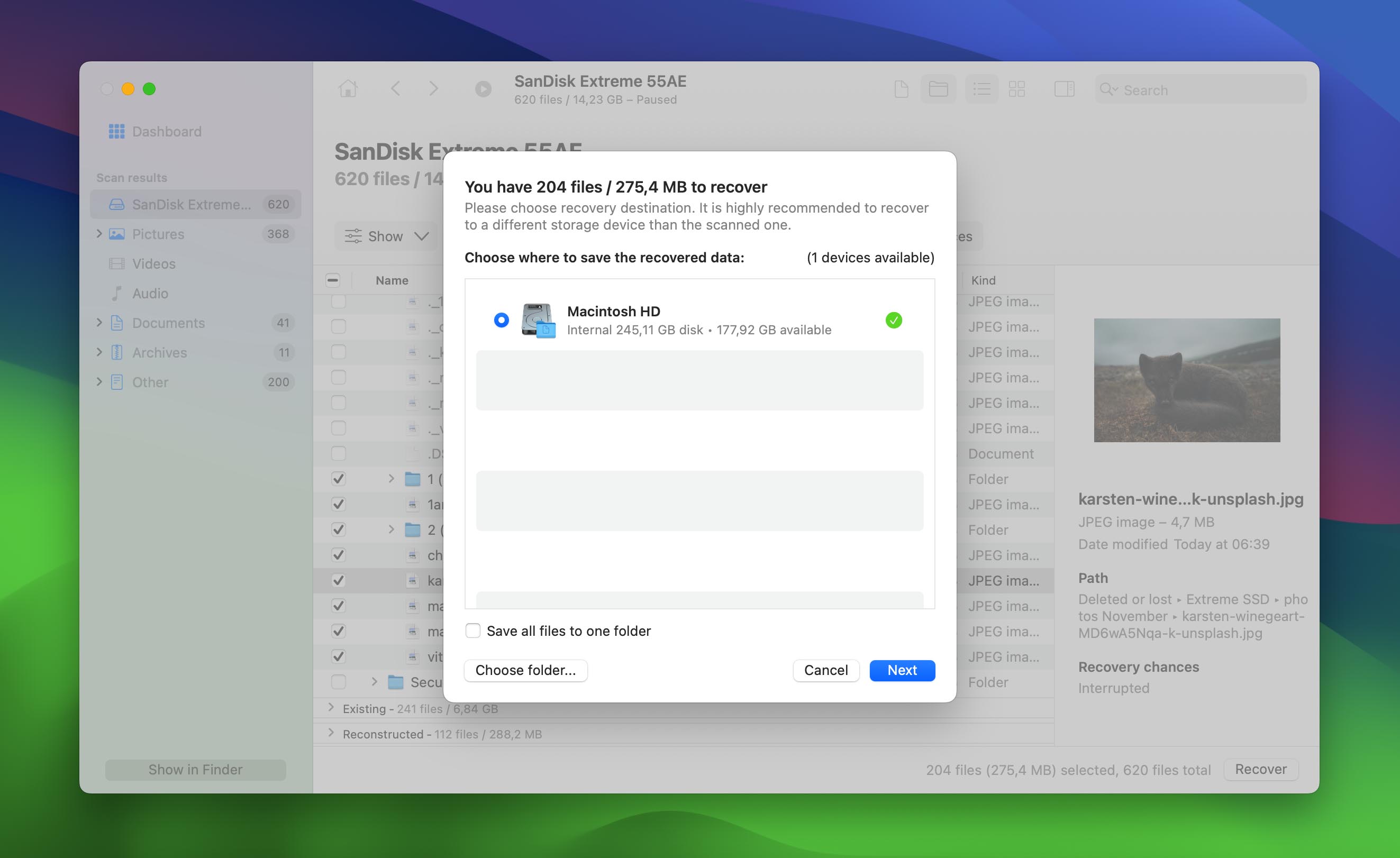1400x858 pixels.
Task: Switch to grid view icon
Action: [x=1016, y=89]
